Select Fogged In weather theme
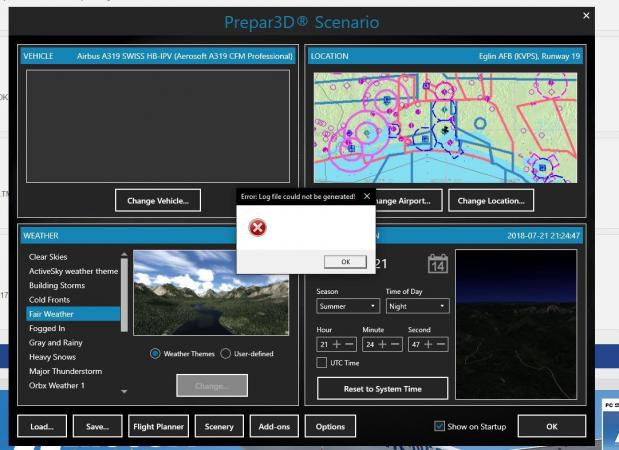Image resolution: width=619 pixels, height=450 pixels. tap(73, 328)
